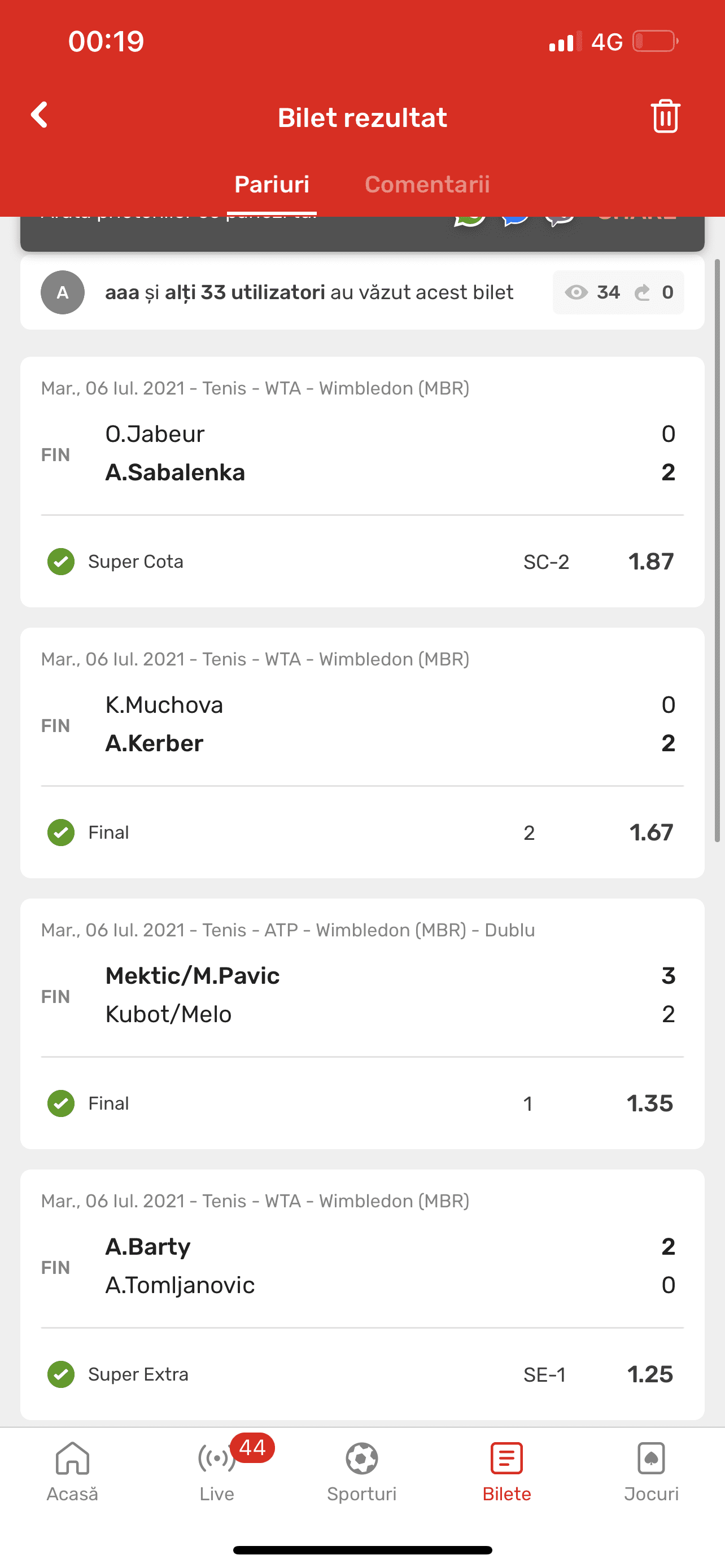Click the 1.35 odds value
This screenshot has height=1568, width=725.
(650, 1103)
